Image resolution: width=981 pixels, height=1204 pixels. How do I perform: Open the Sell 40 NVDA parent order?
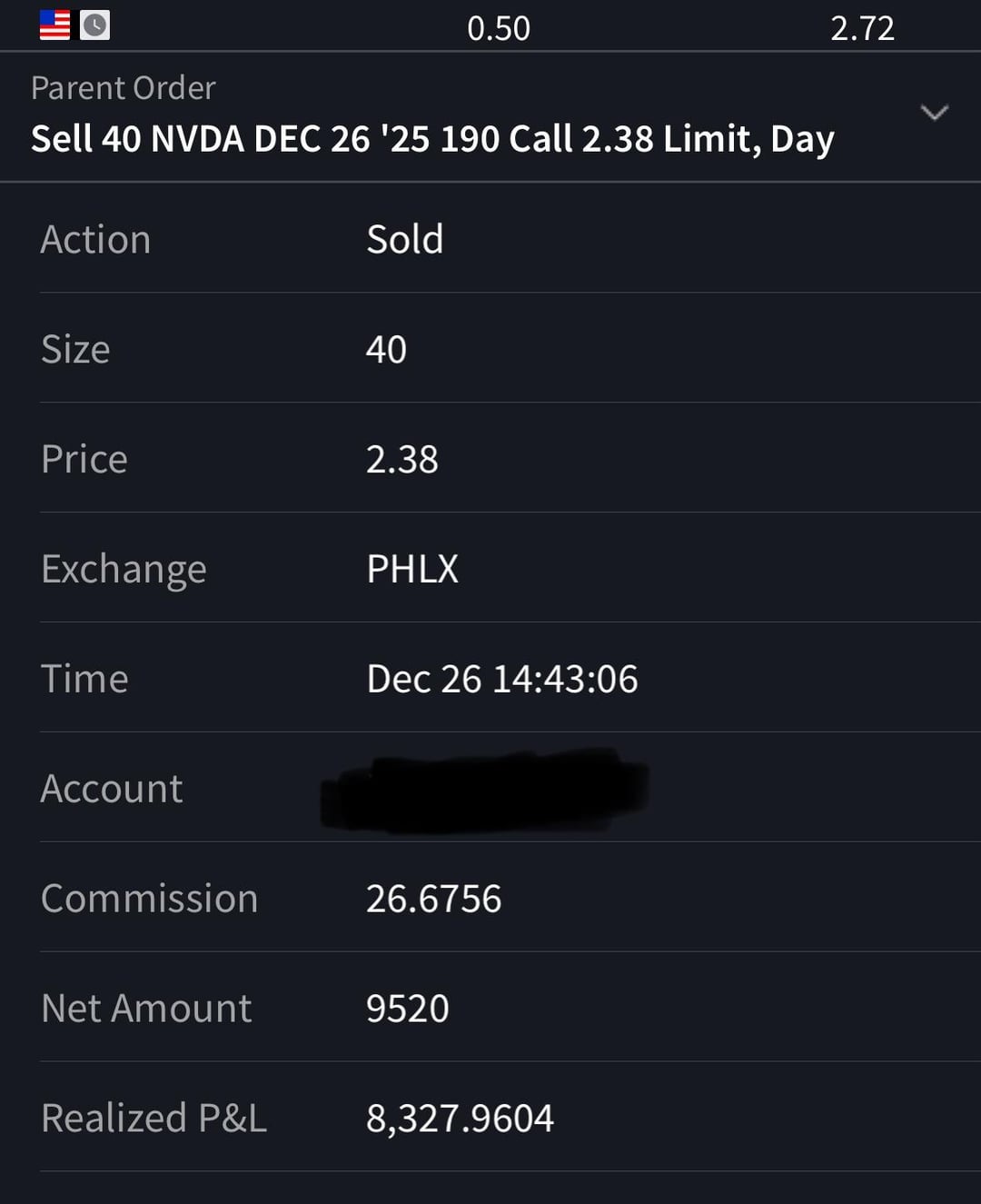[432, 139]
